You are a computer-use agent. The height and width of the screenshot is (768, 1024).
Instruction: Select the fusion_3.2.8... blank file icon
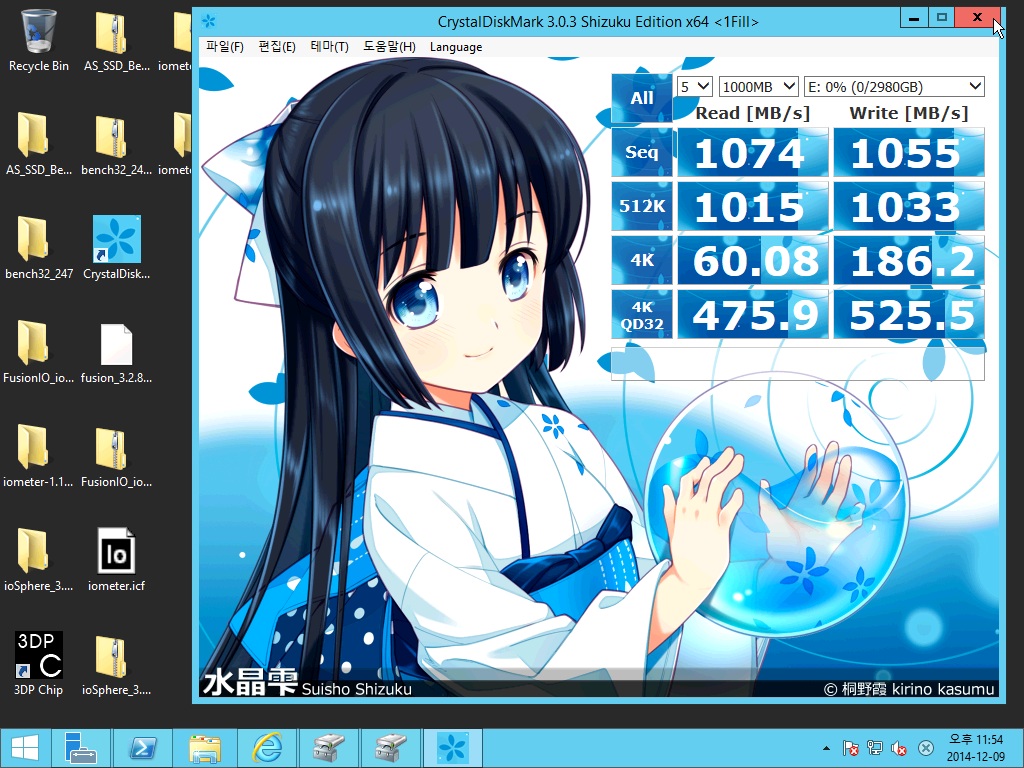(x=116, y=351)
